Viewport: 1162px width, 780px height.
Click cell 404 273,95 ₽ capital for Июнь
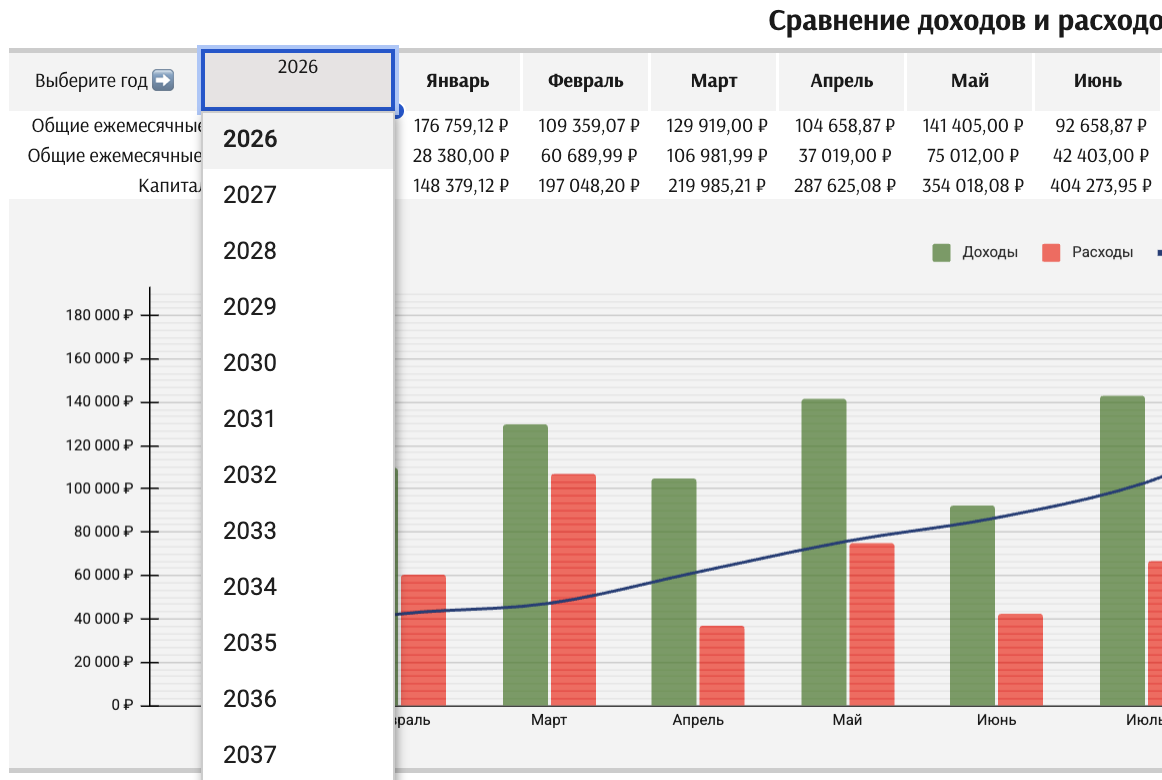[1100, 186]
